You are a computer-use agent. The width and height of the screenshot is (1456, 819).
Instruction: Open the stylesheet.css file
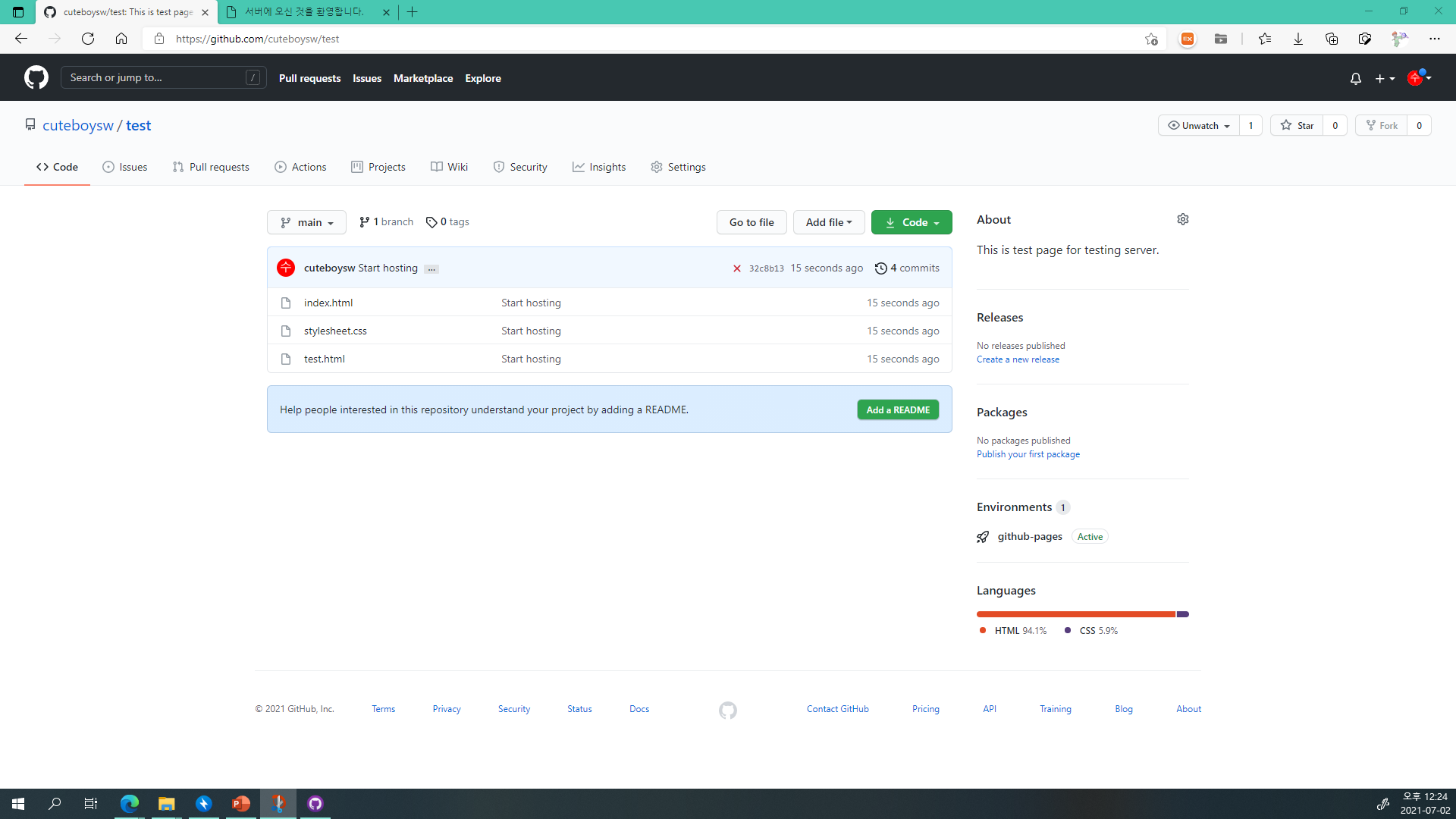pos(335,331)
